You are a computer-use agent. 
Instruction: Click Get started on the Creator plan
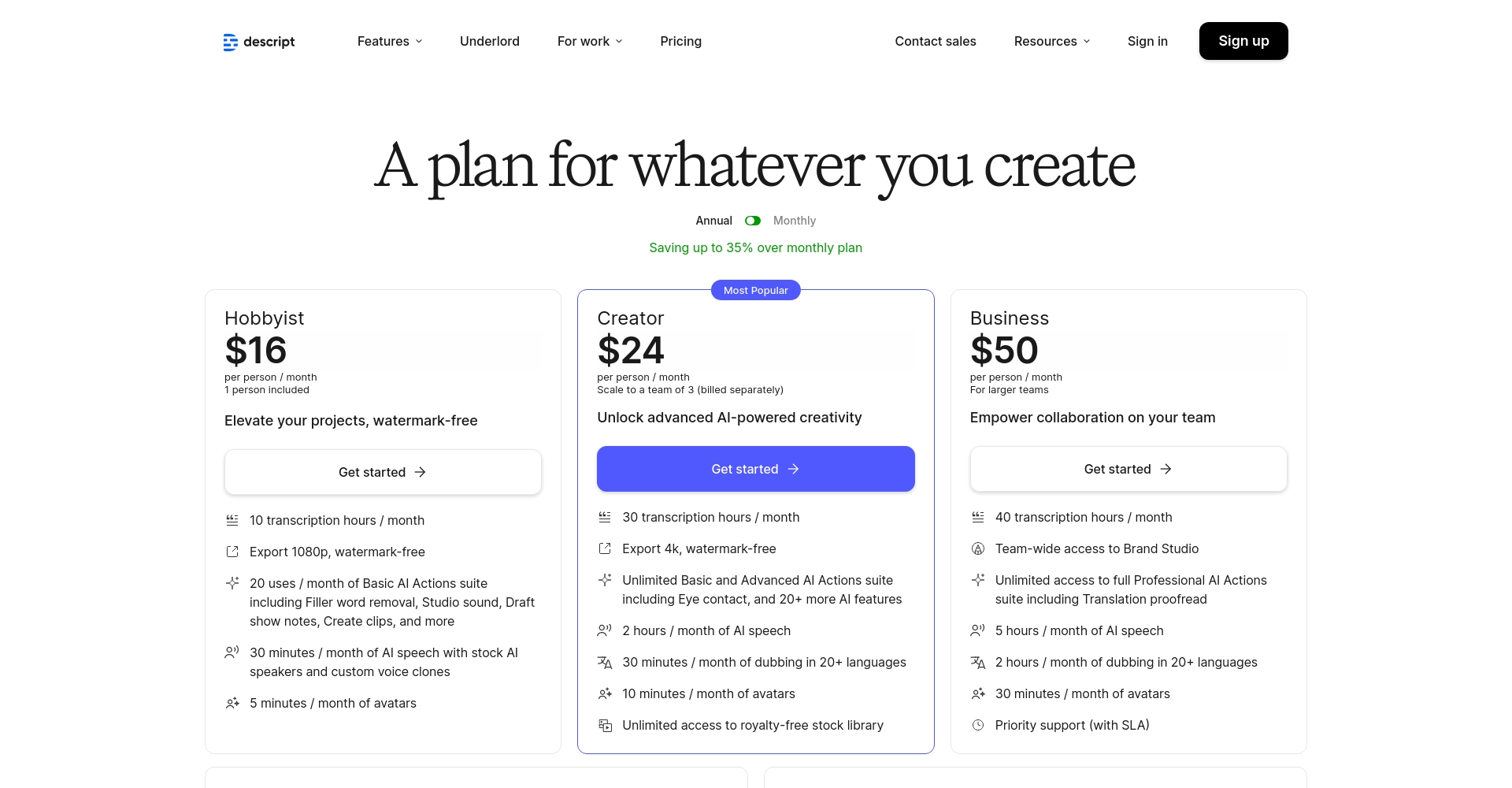pos(755,469)
